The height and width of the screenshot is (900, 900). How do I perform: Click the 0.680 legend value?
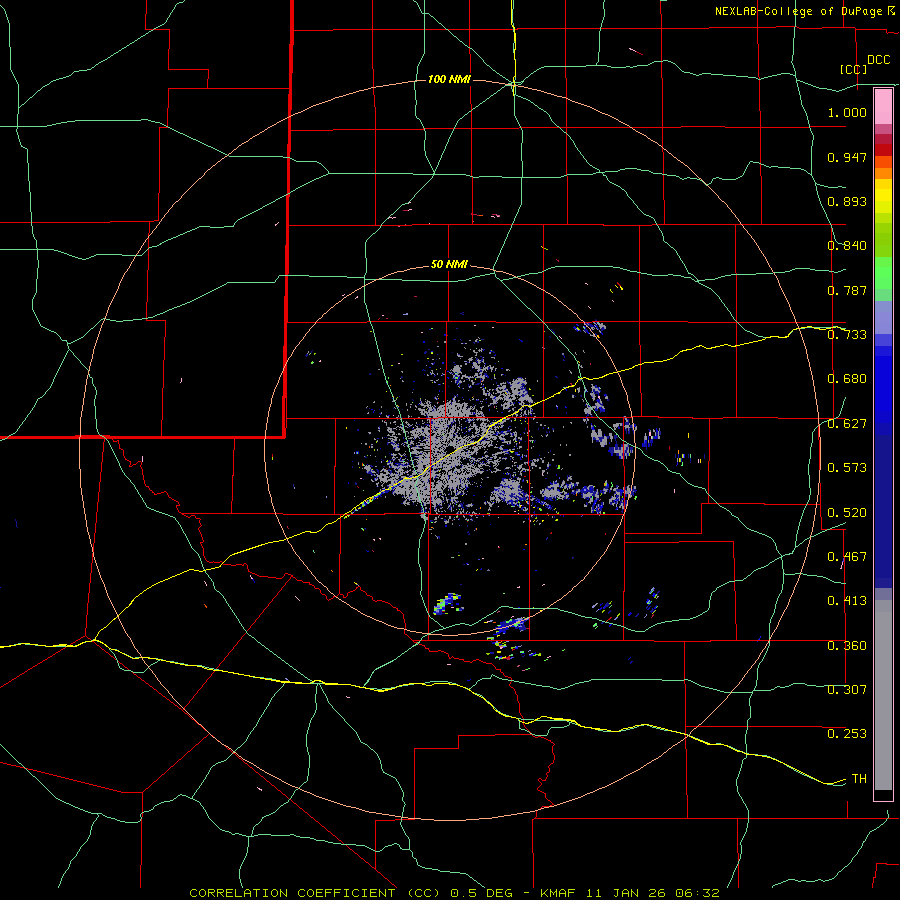point(847,379)
